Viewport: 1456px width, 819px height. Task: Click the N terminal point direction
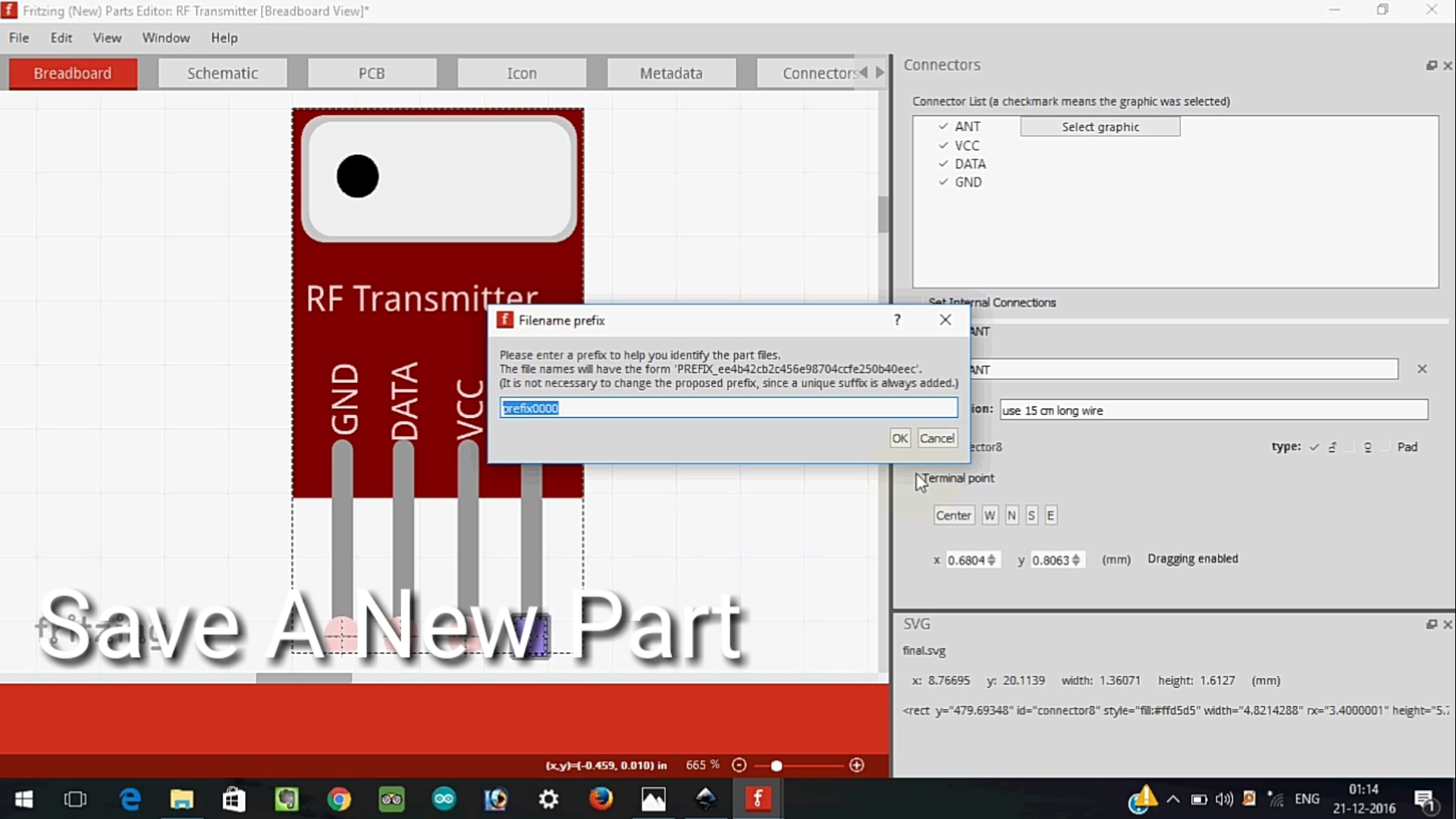click(x=1011, y=515)
